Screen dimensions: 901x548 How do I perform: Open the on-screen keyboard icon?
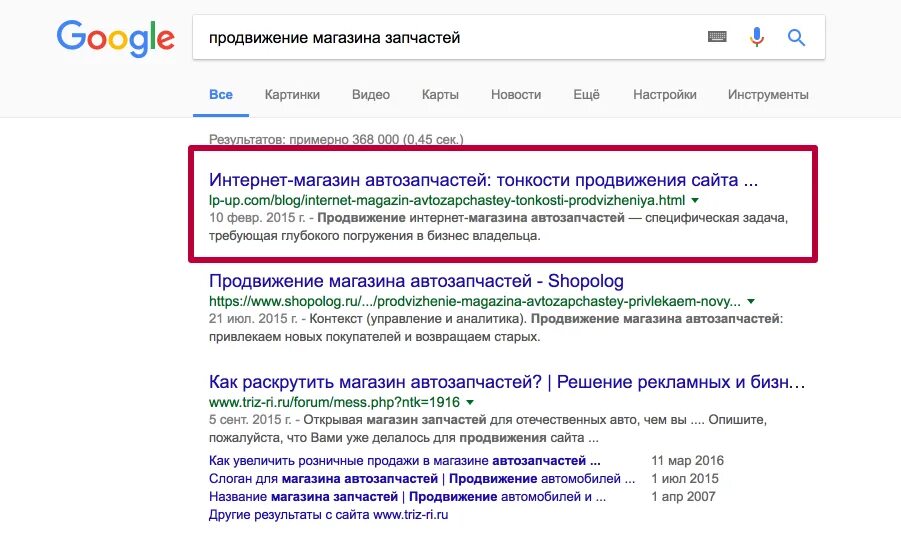point(717,37)
